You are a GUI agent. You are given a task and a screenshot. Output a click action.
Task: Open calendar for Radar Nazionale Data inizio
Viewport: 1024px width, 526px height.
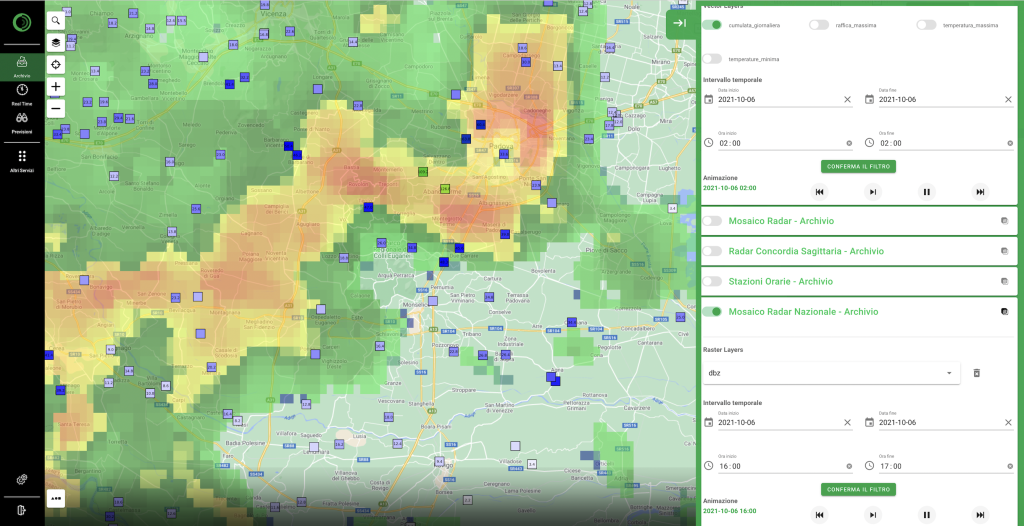tap(709, 422)
